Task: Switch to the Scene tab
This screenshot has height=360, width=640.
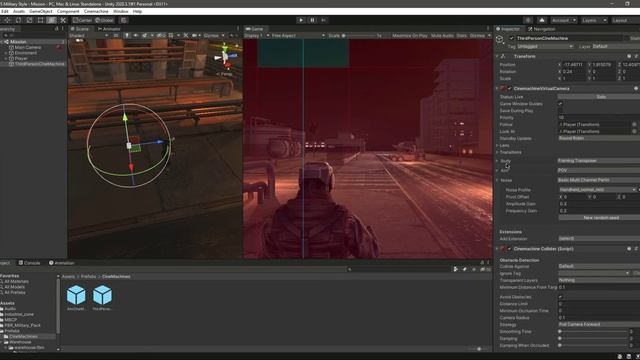Action: coord(80,29)
